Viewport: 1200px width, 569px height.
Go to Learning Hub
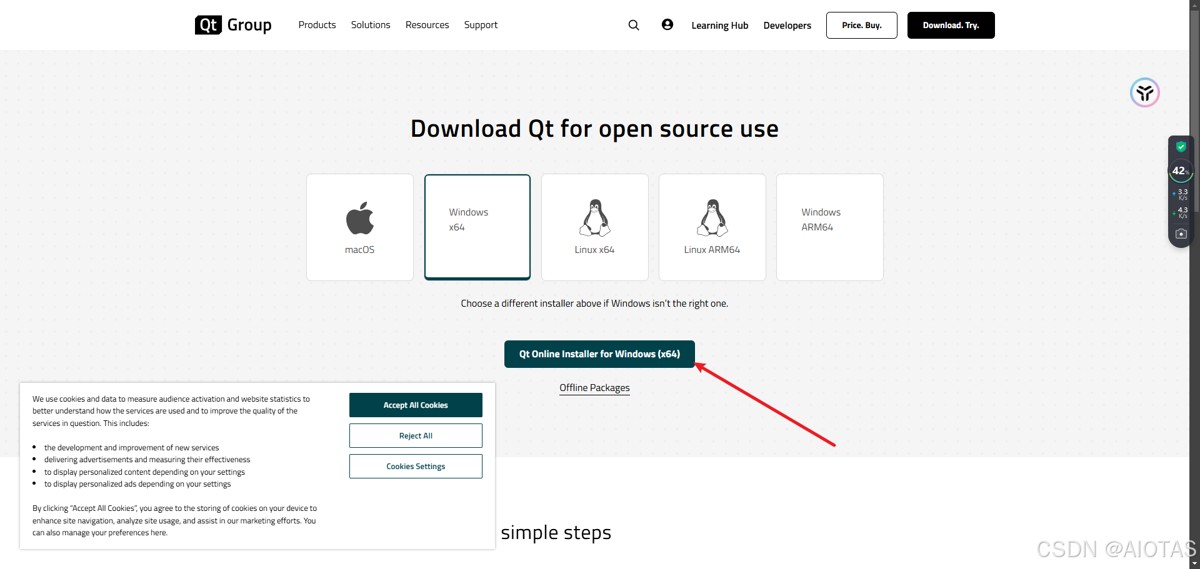720,25
